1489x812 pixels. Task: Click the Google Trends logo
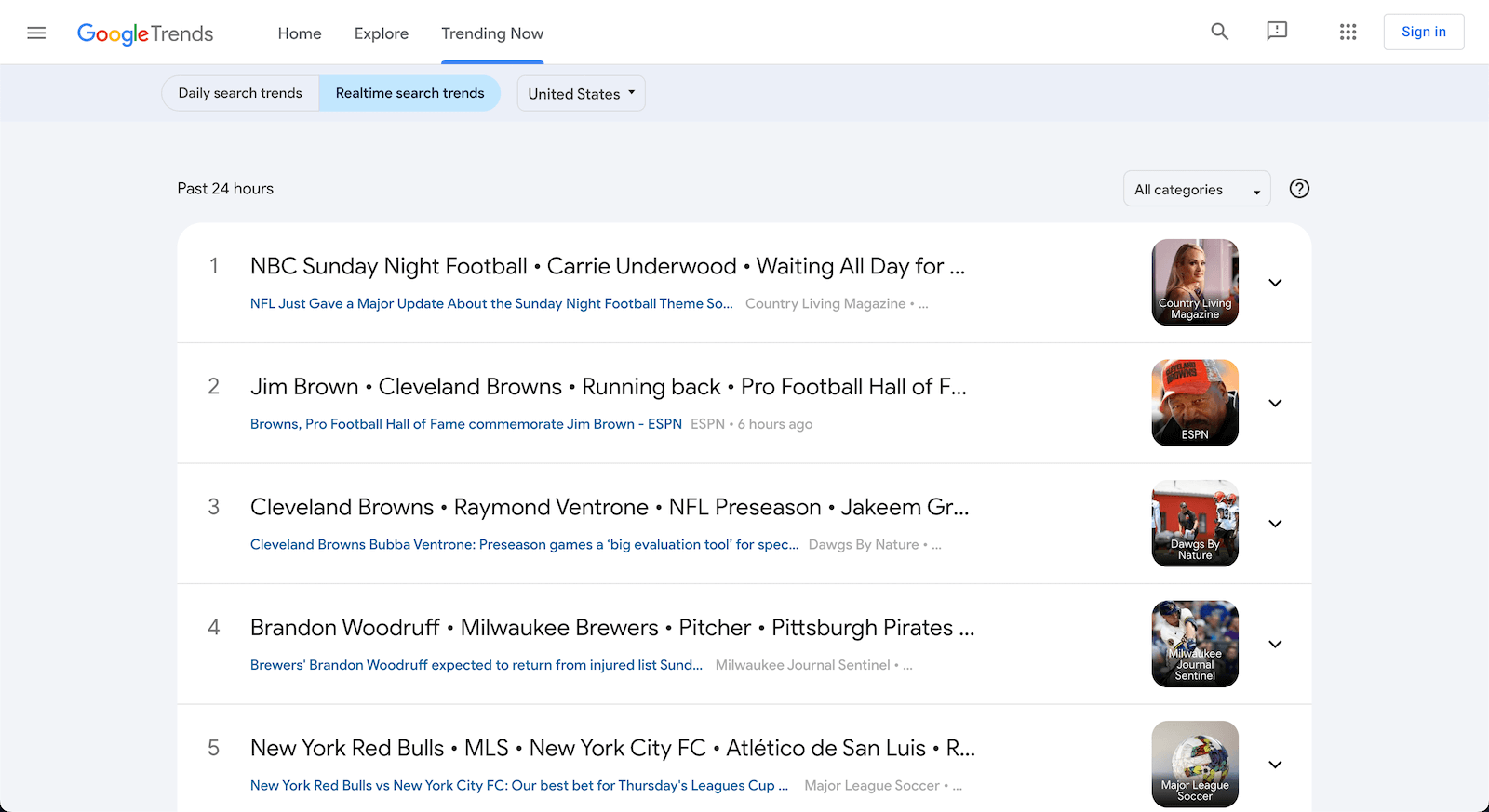click(x=145, y=33)
